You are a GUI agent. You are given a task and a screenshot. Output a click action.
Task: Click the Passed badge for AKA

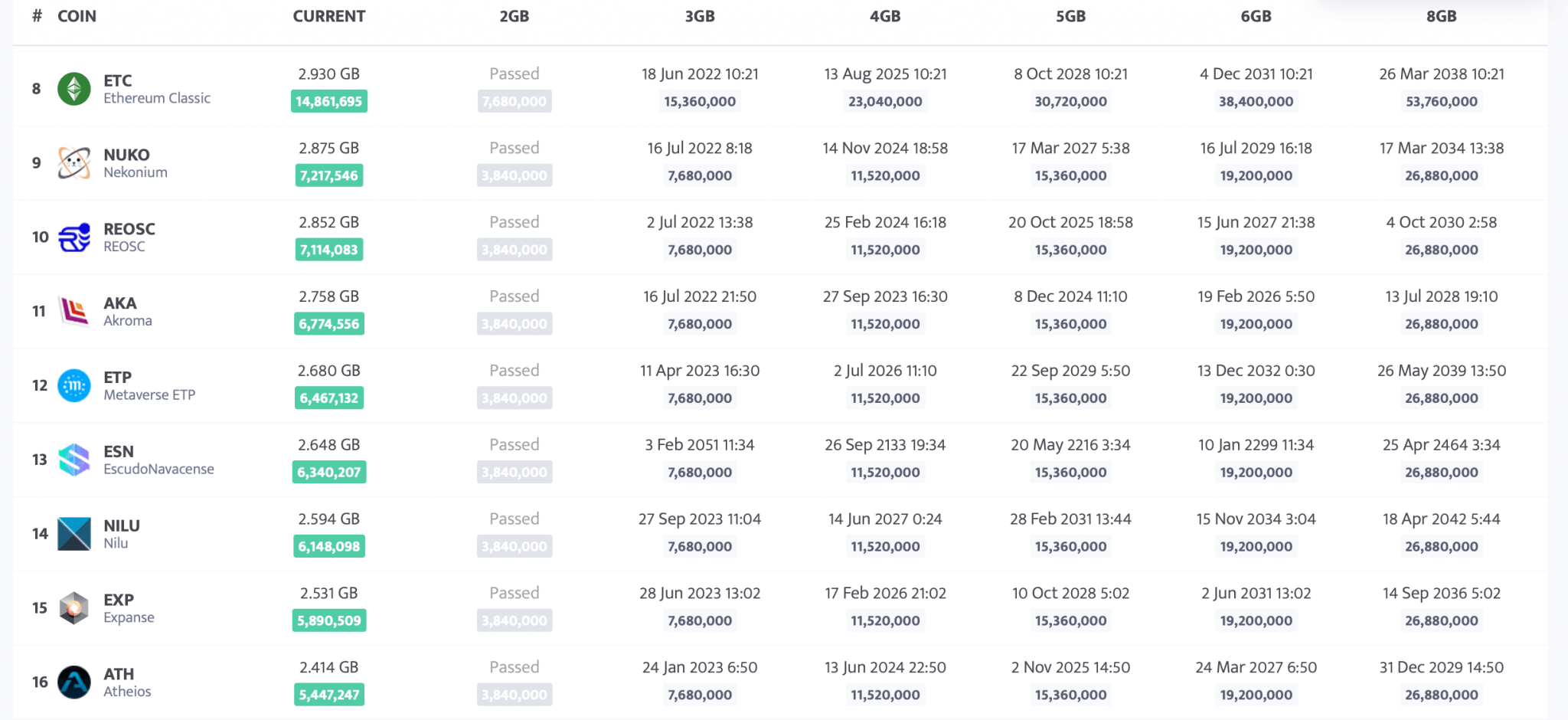(514, 296)
